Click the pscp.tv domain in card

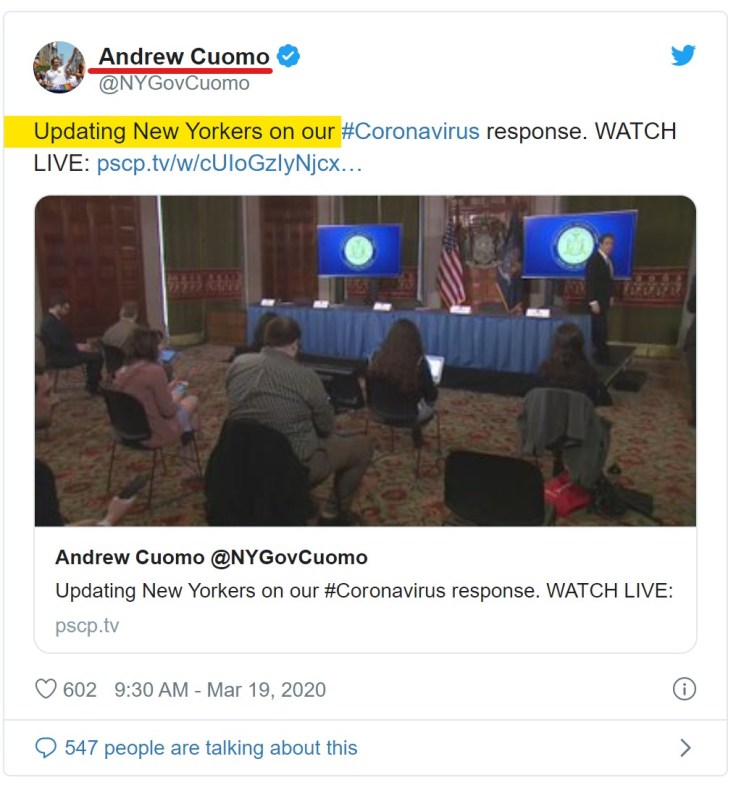click(87, 626)
